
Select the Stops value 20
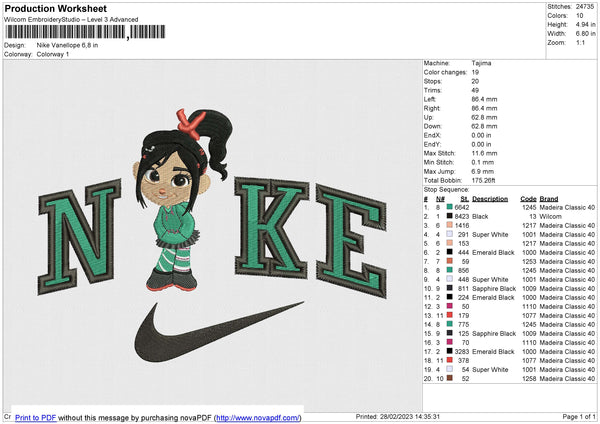tap(475, 81)
